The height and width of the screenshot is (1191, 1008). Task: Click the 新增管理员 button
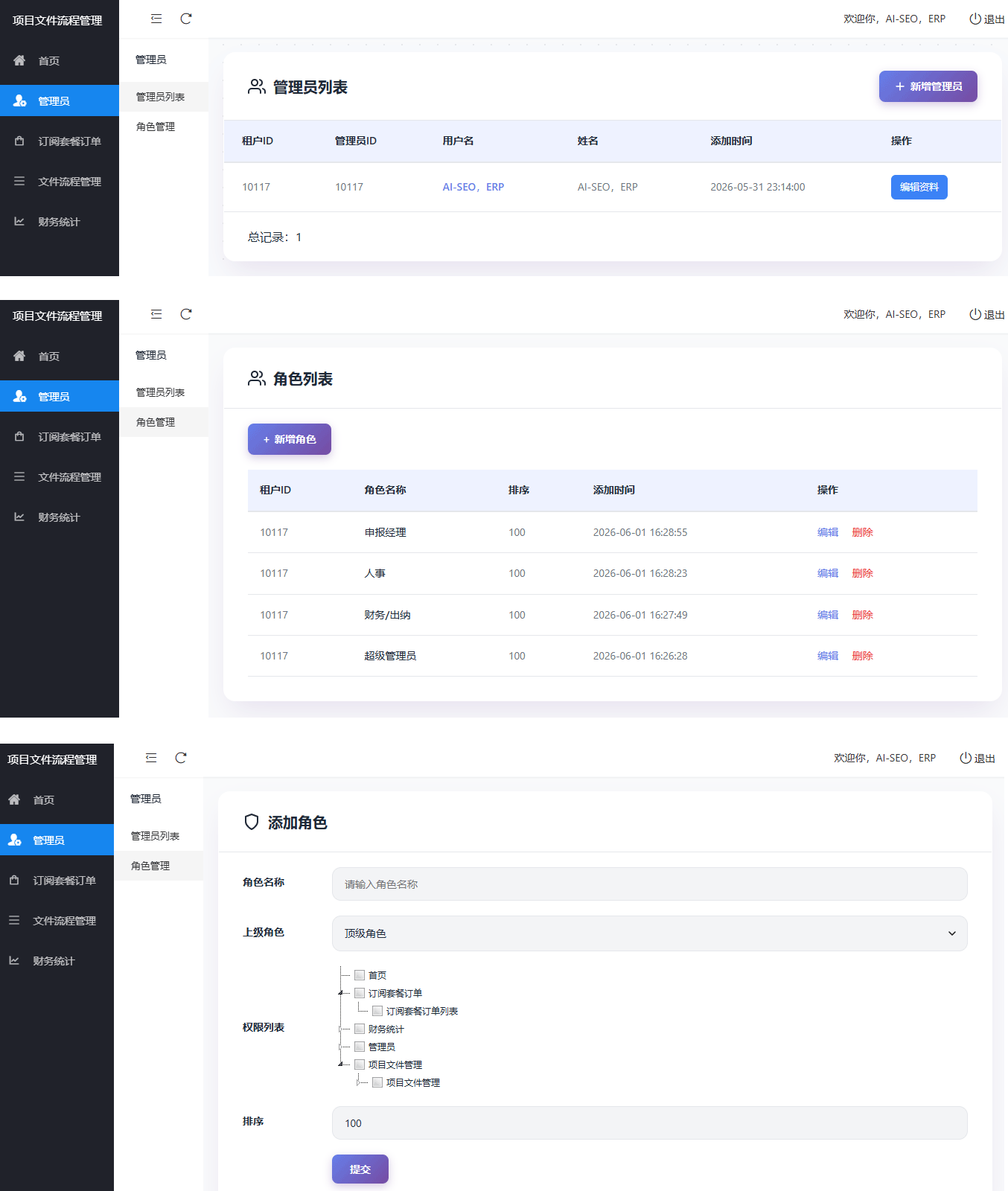point(928,86)
